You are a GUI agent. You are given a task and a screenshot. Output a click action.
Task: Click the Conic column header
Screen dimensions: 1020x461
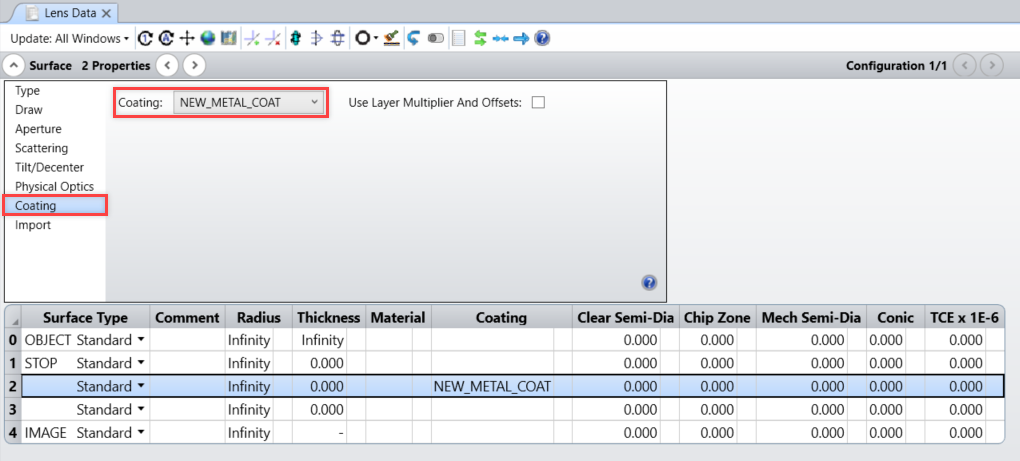coord(895,317)
